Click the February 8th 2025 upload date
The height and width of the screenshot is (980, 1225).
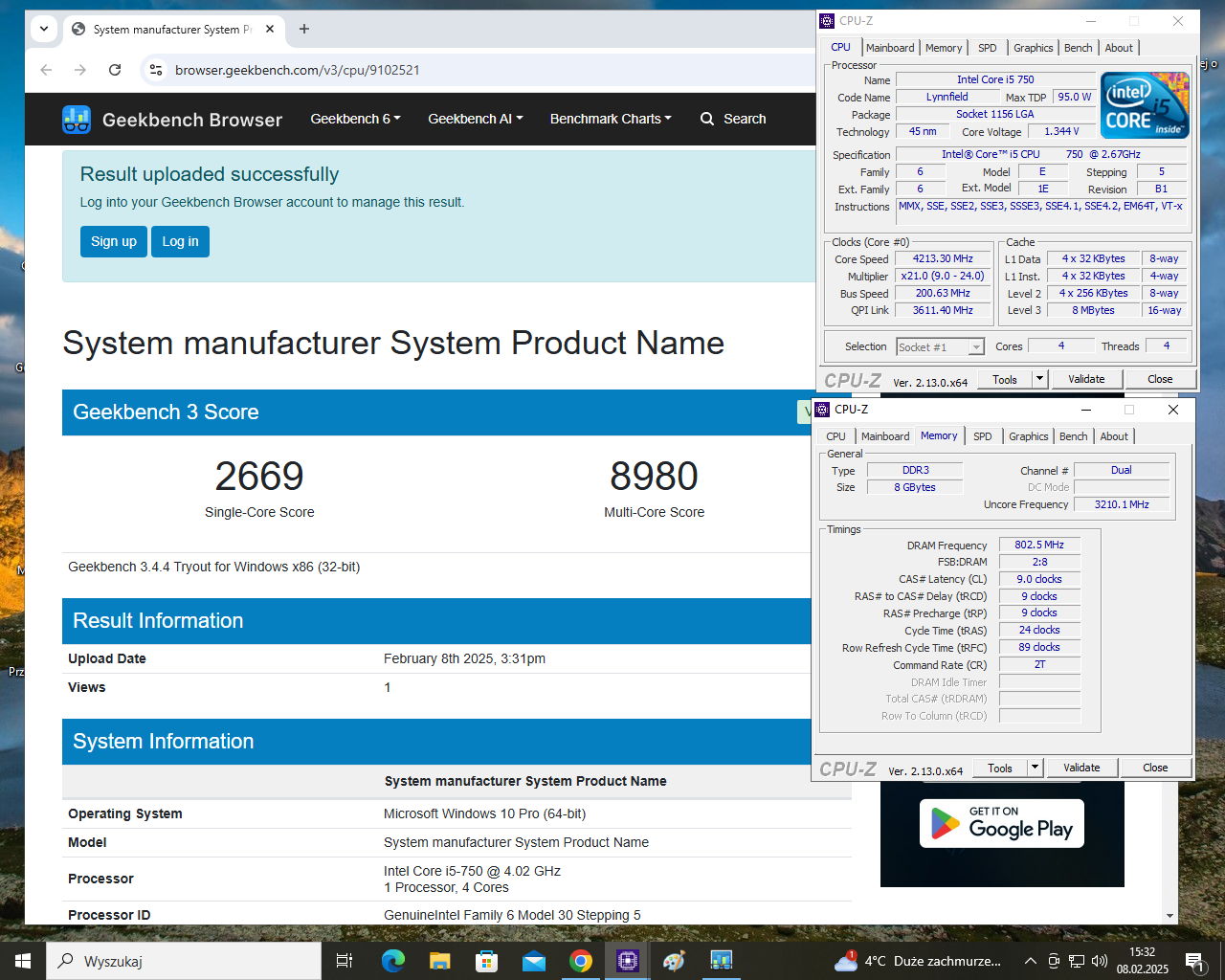pos(464,658)
